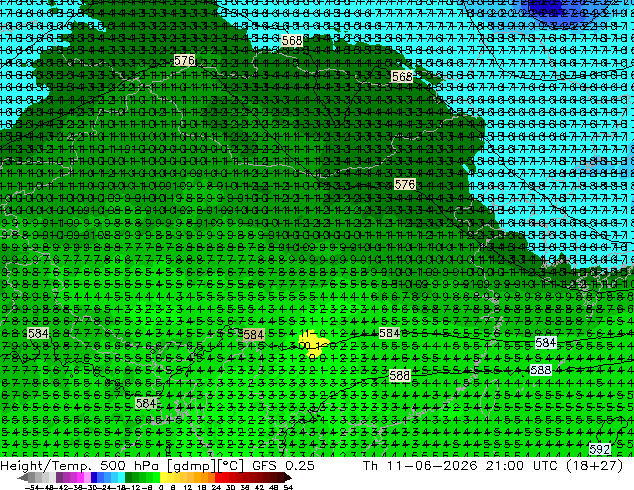Pick the dark blue swatch in the legend
This screenshot has width=634, height=490.
click(94, 477)
